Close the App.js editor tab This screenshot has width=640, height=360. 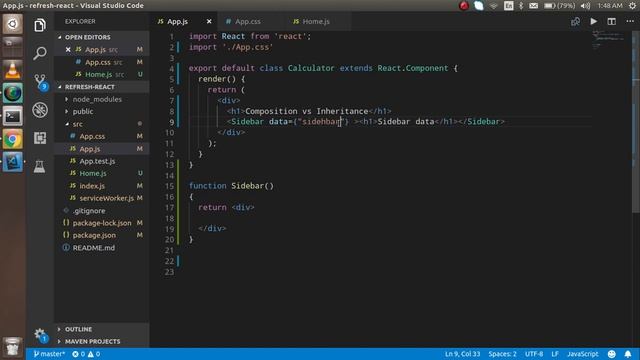click(209, 21)
